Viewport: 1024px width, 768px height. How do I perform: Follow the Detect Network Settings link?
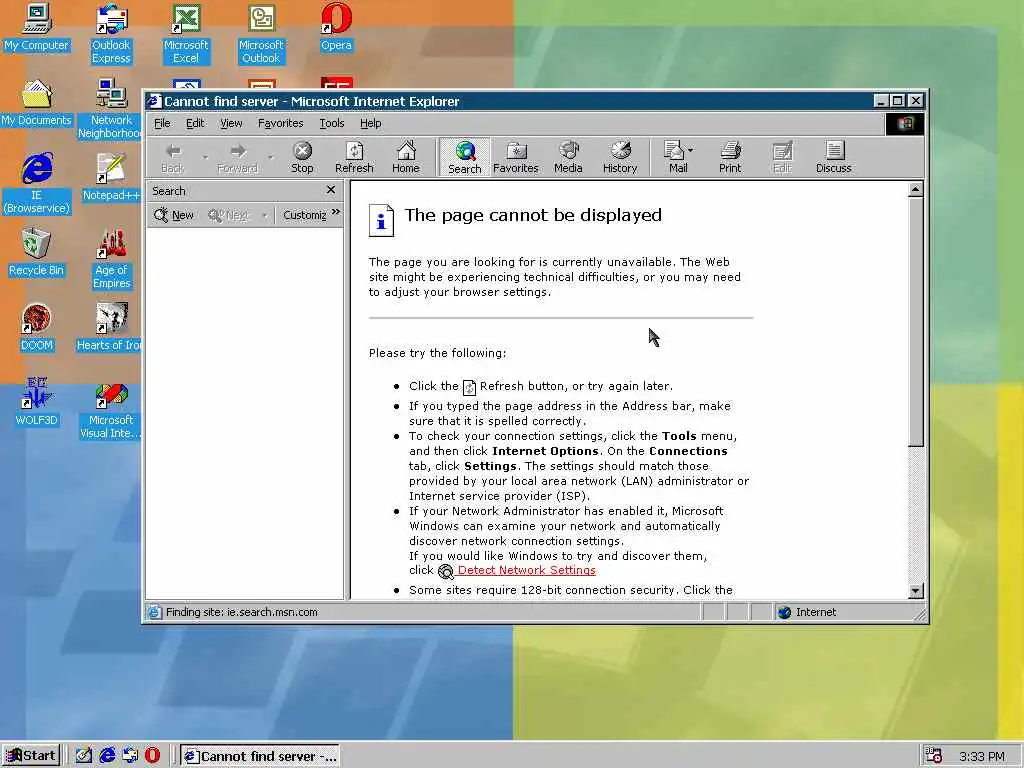pos(526,570)
